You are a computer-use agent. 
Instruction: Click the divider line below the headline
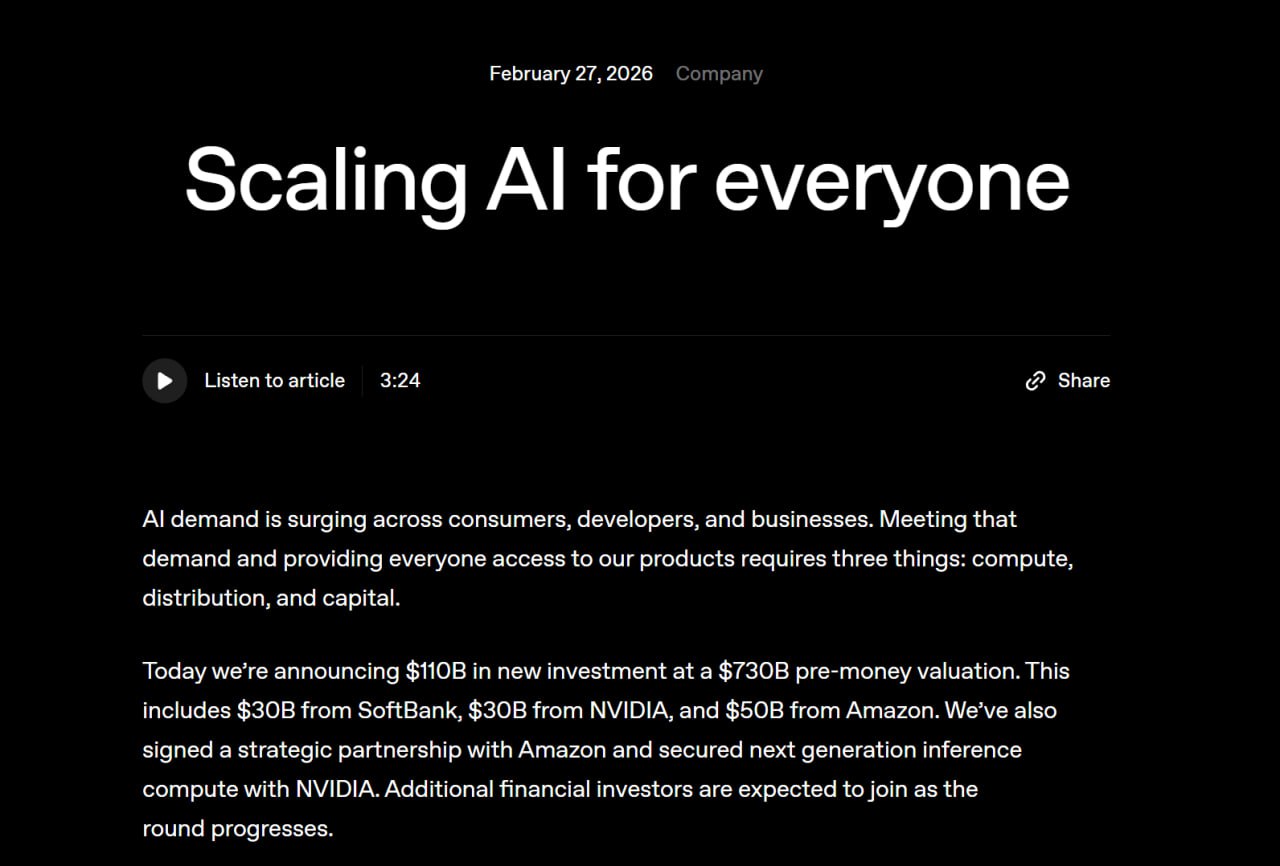[x=626, y=336]
